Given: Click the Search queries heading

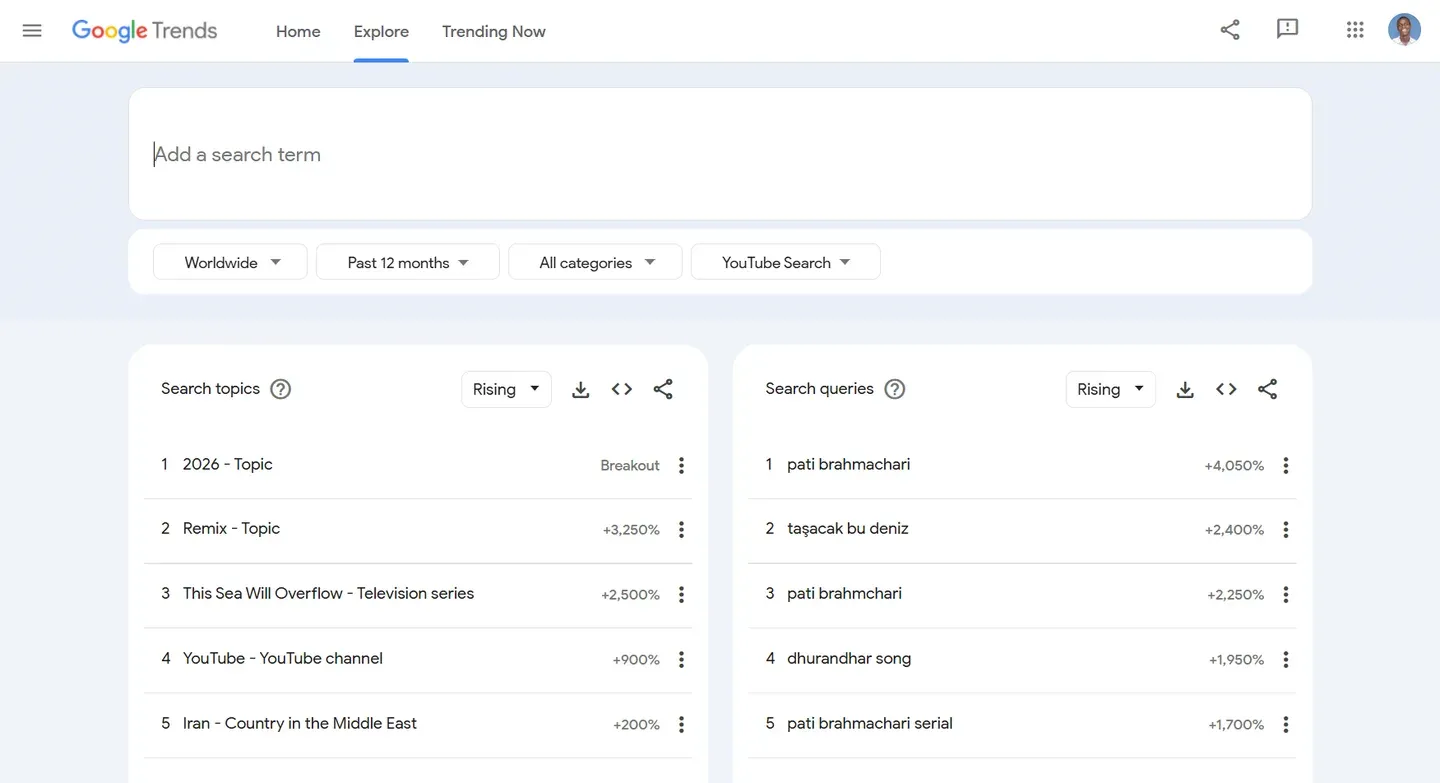Looking at the screenshot, I should click(x=819, y=389).
